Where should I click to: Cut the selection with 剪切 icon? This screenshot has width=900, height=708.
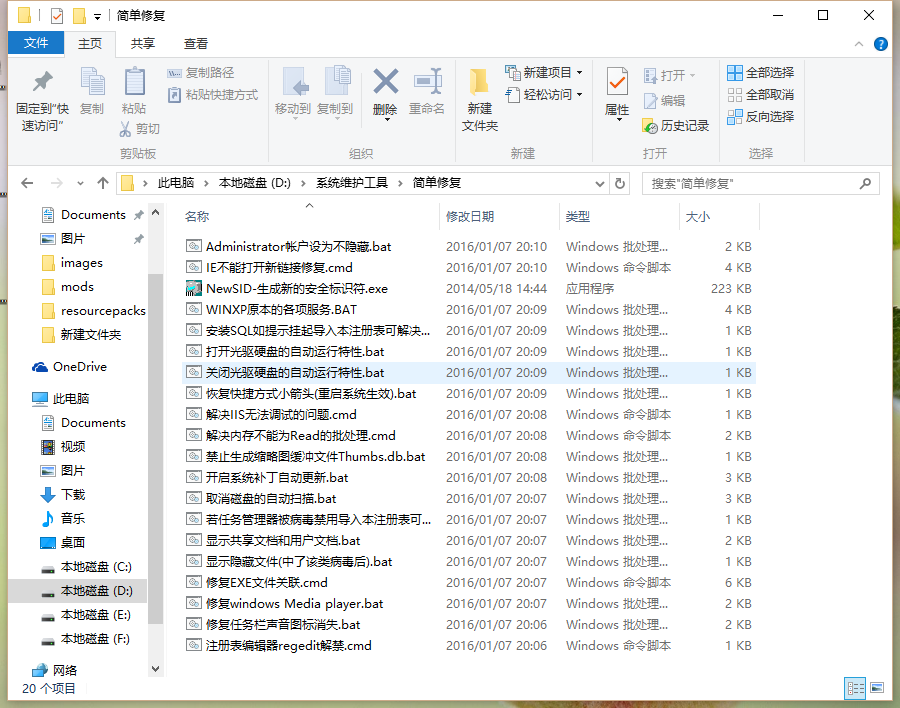(141, 128)
